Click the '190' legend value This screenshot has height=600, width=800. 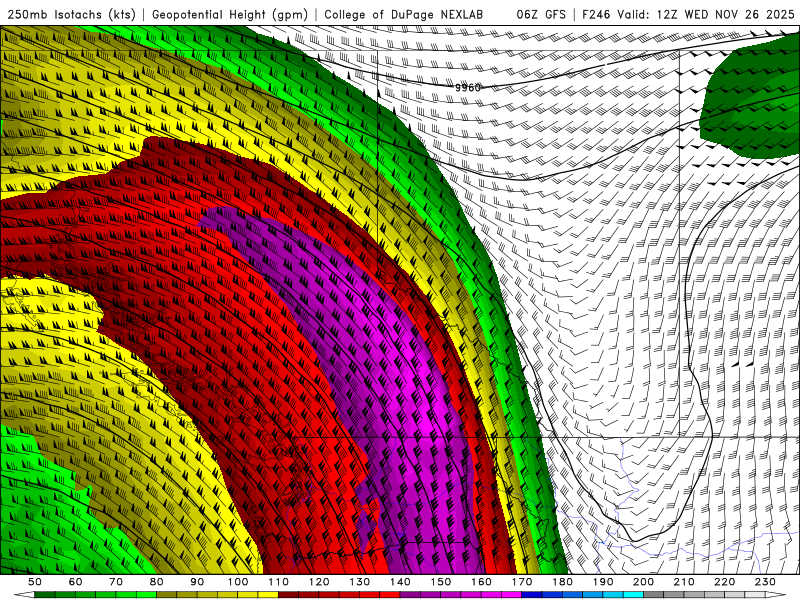[x=603, y=582]
